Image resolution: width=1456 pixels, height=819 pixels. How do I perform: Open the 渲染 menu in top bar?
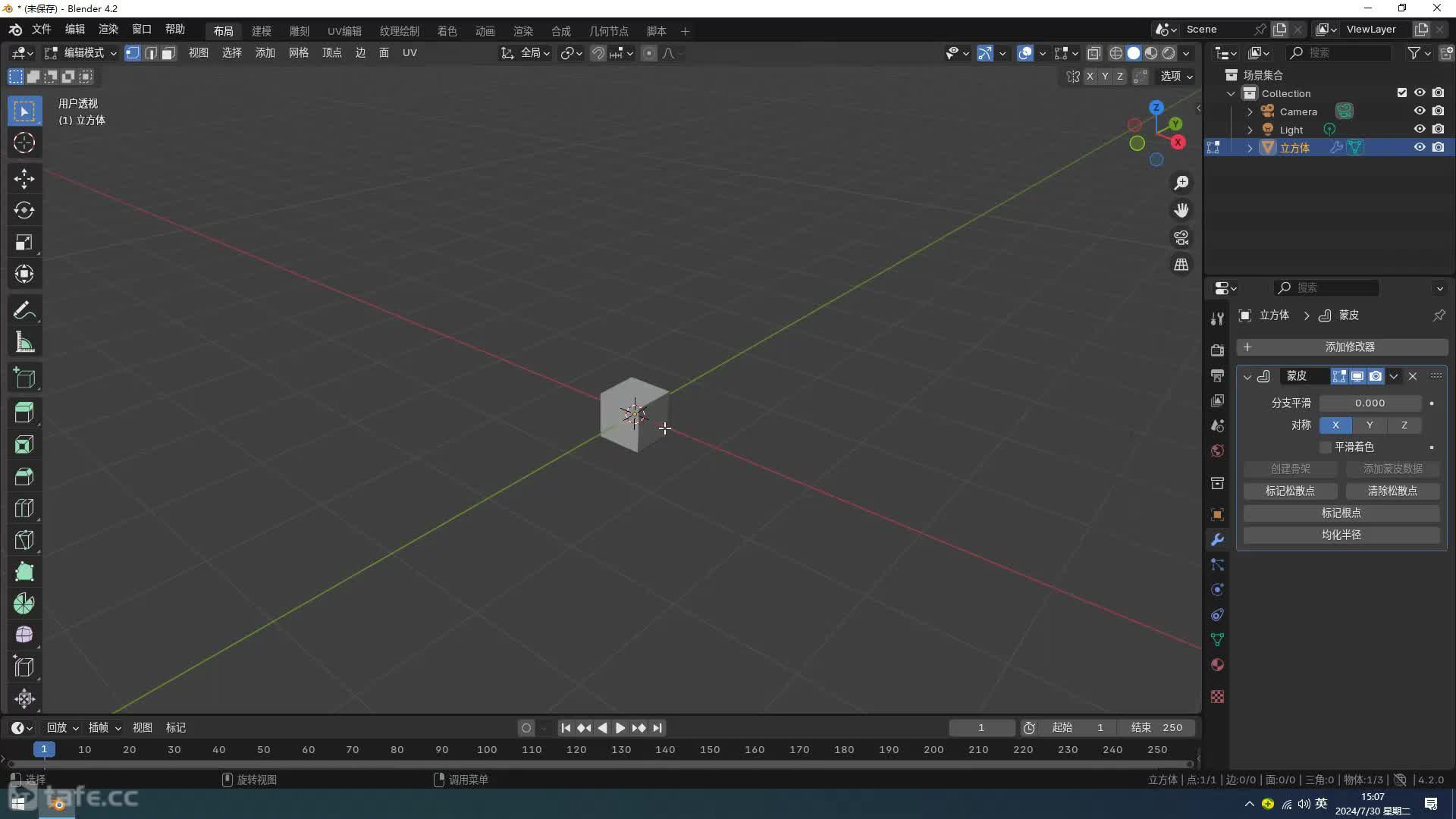(108, 30)
